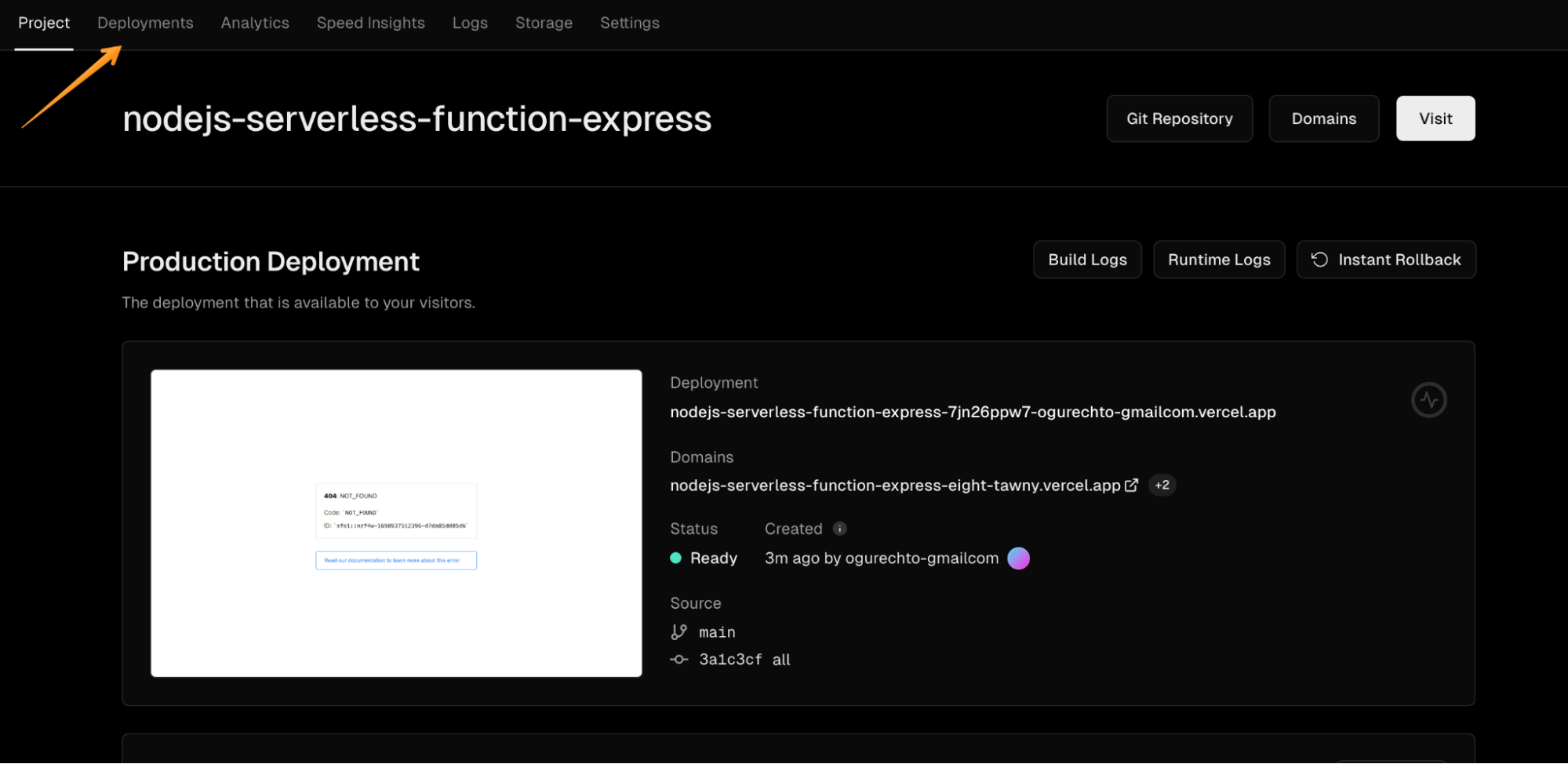Click the user avatar next to ogurechto-gmailcom

coord(1018,558)
